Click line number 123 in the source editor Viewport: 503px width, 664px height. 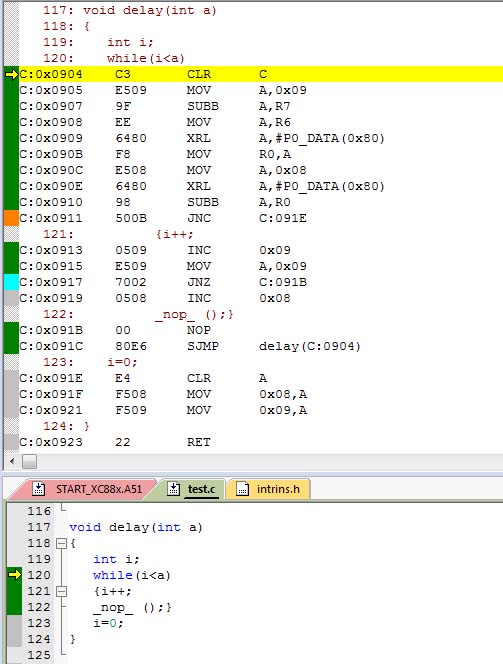coord(39,623)
